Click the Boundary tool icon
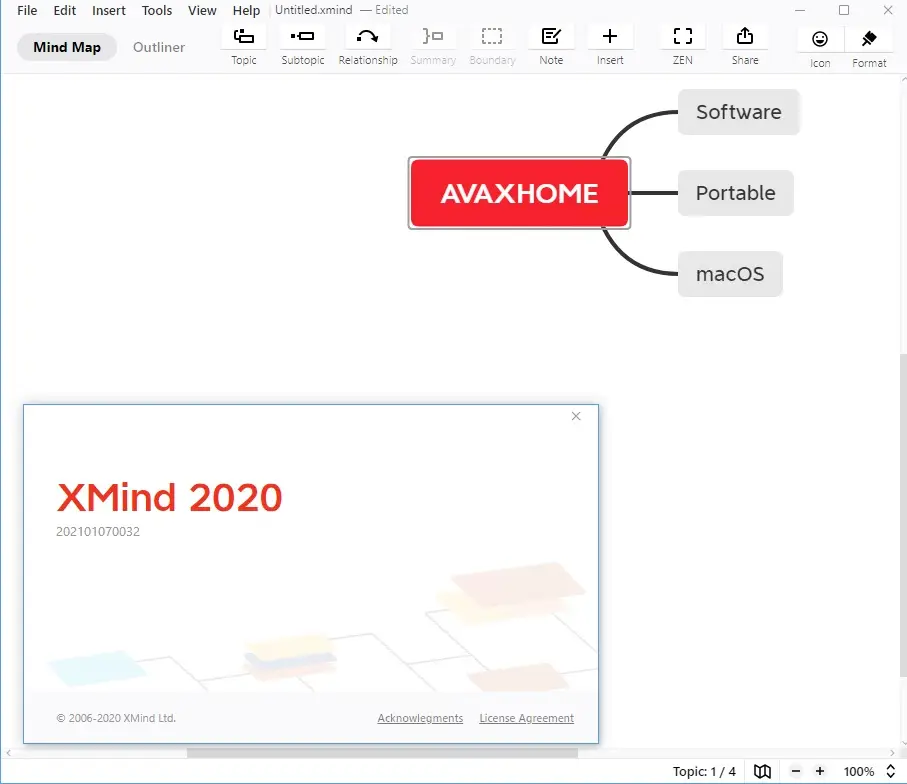This screenshot has width=907, height=784. [x=492, y=36]
